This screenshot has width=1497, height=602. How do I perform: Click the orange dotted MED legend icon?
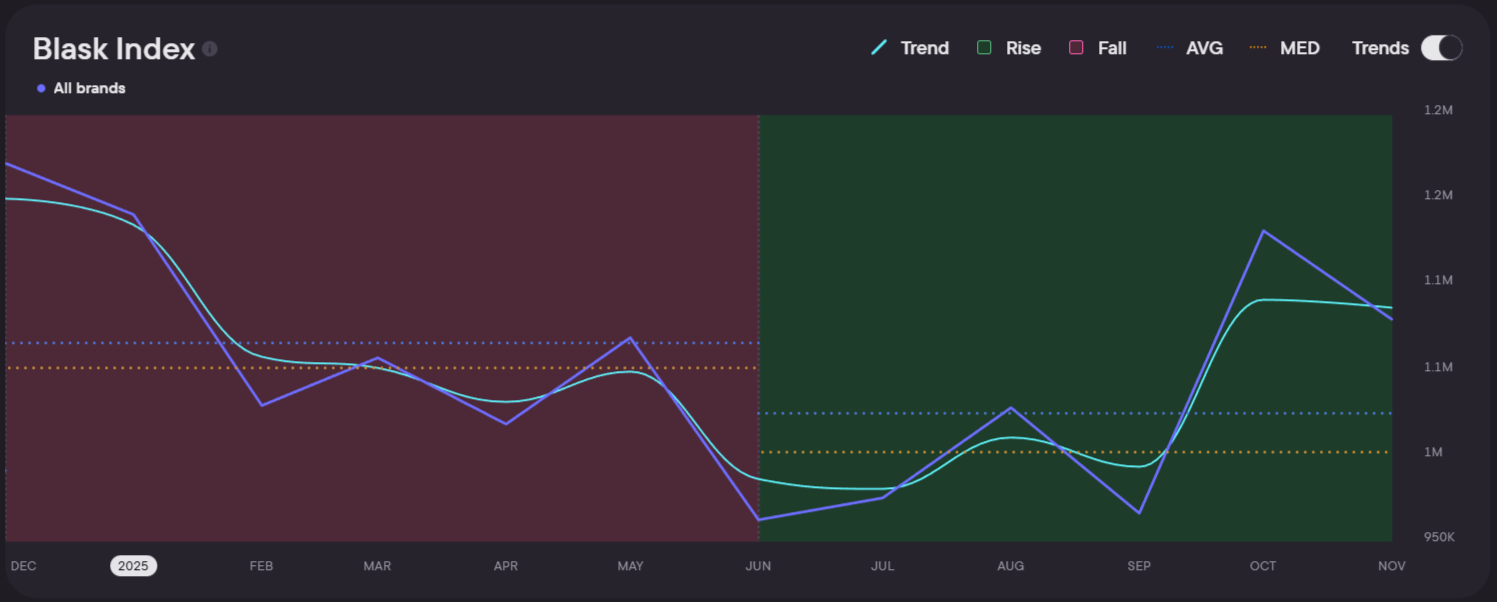point(1258,48)
